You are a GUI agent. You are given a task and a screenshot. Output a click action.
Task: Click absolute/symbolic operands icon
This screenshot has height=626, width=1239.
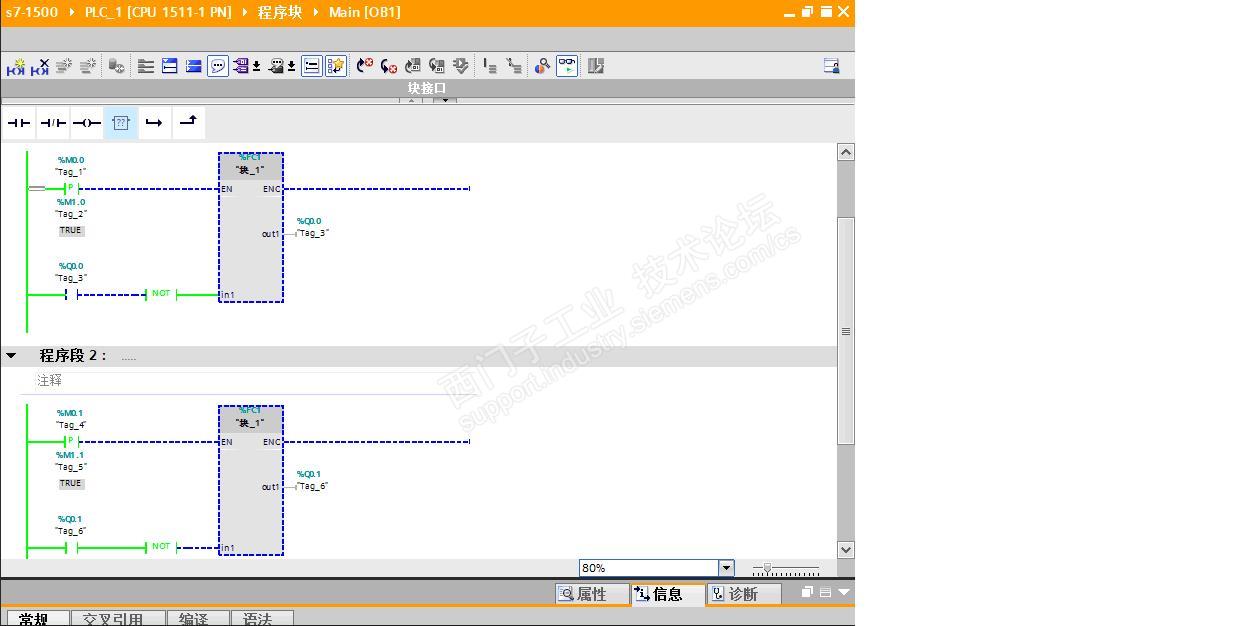241,66
